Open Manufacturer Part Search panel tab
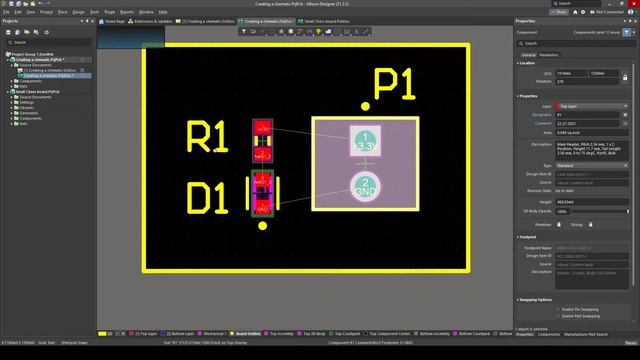The width and height of the screenshot is (640, 360). click(586, 335)
